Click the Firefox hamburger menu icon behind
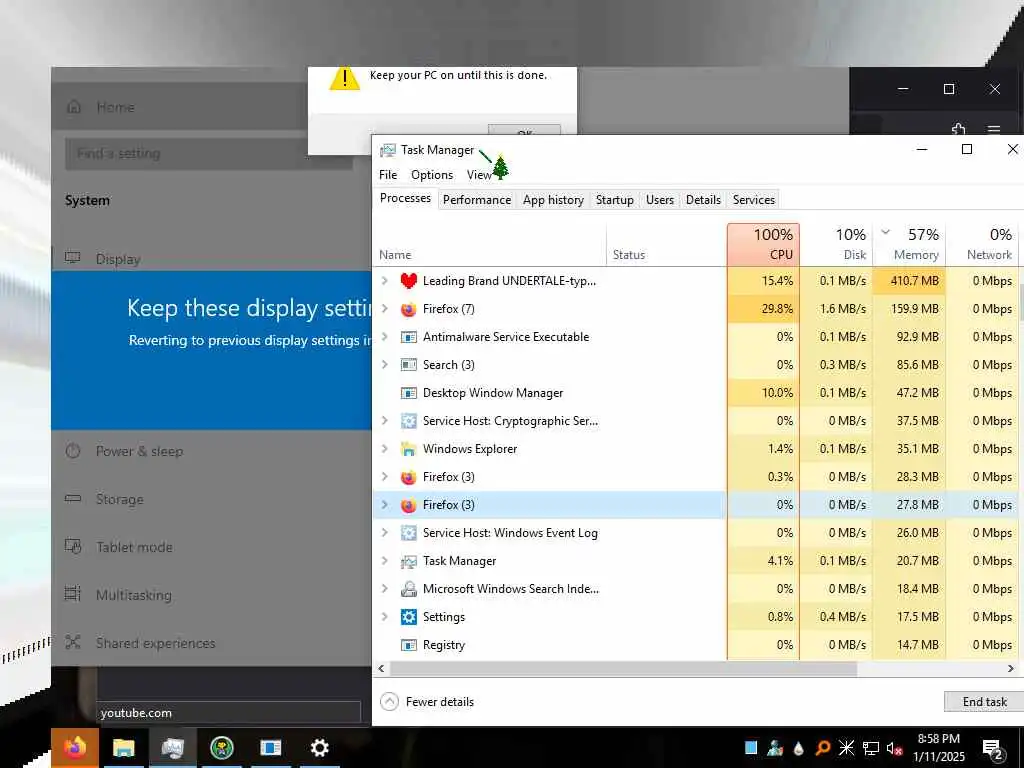Screen dimensions: 1024x768 pyautogui.click(x=993, y=129)
